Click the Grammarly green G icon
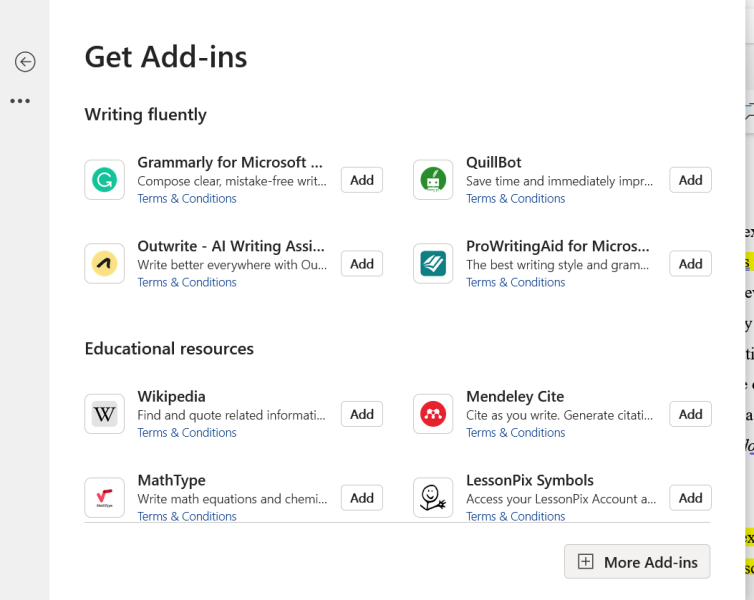Viewport: 754px width, 600px height. click(104, 180)
